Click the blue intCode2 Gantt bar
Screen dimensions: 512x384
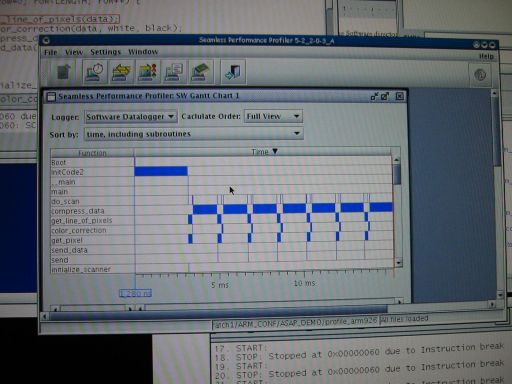[161, 171]
